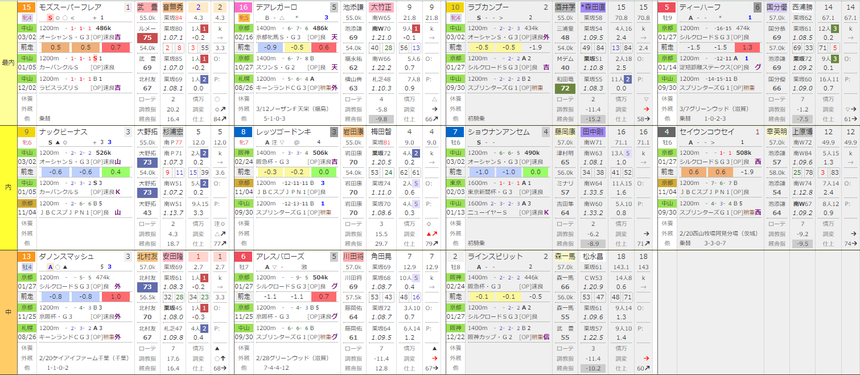
Task: Click race name 阪神カップ・G2
Action: [x=490, y=337]
